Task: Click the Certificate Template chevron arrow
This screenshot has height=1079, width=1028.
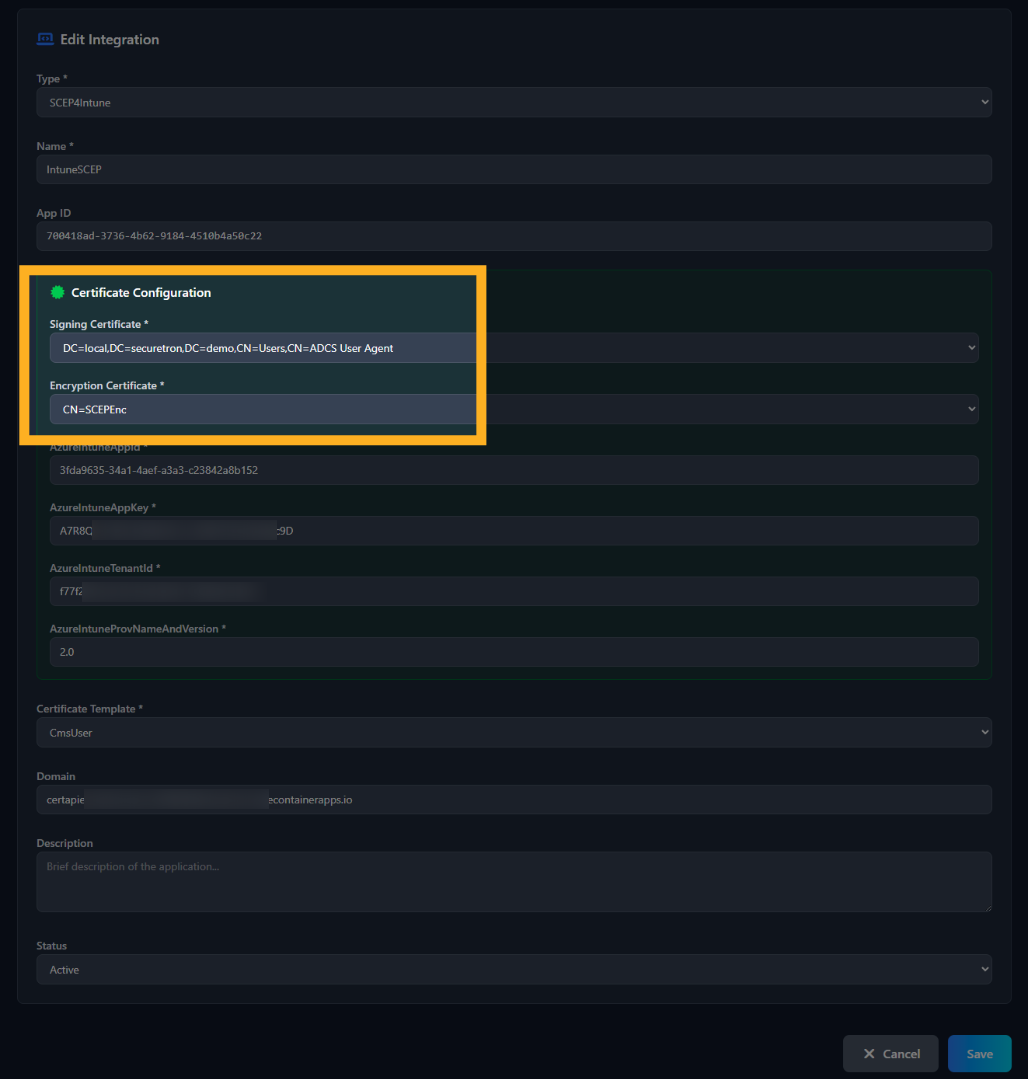Action: [984, 731]
